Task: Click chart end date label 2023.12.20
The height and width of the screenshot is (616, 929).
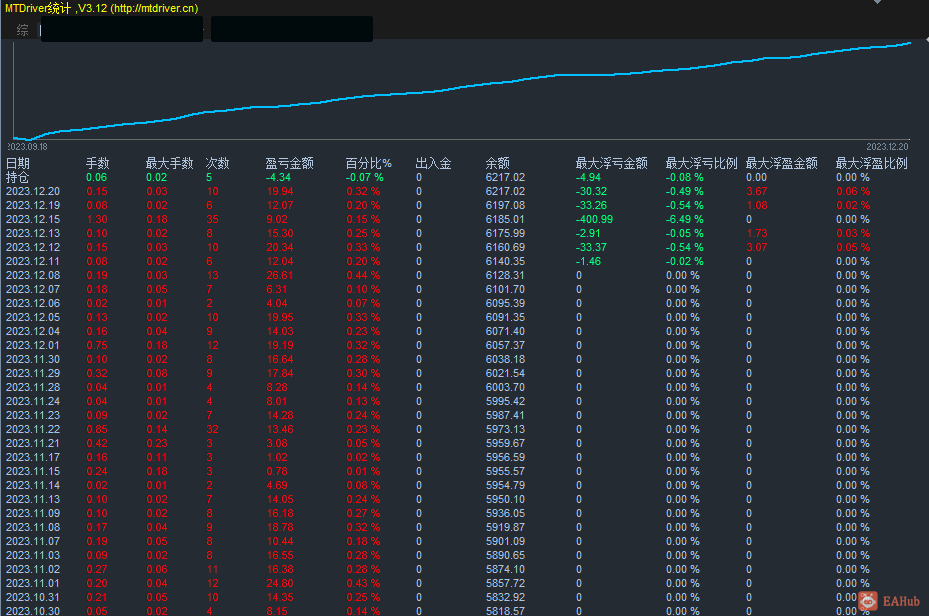Action: [887, 146]
